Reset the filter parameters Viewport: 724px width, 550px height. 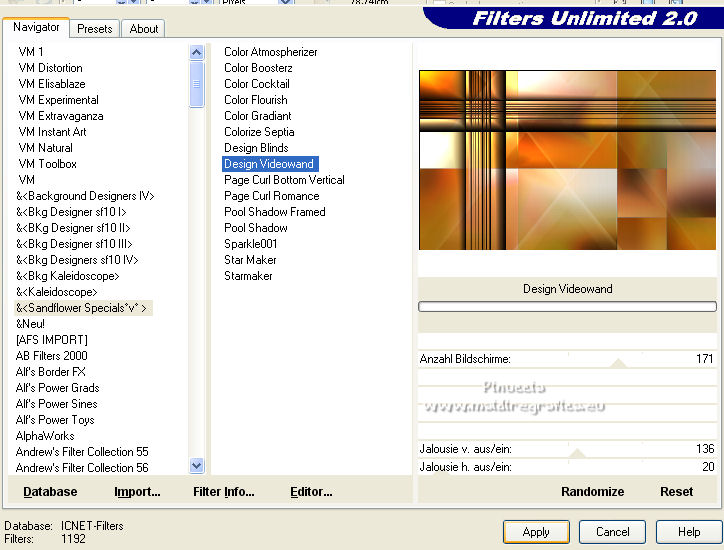click(x=676, y=491)
